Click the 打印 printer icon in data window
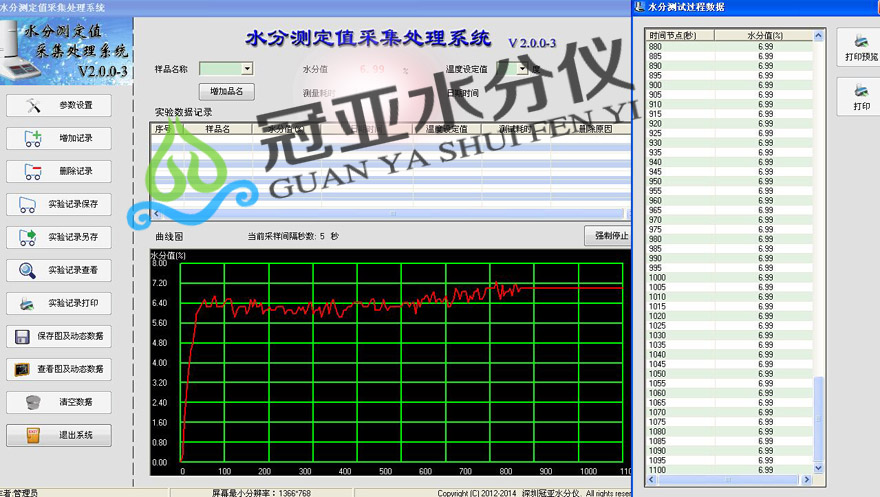The image size is (880, 497). tap(861, 90)
